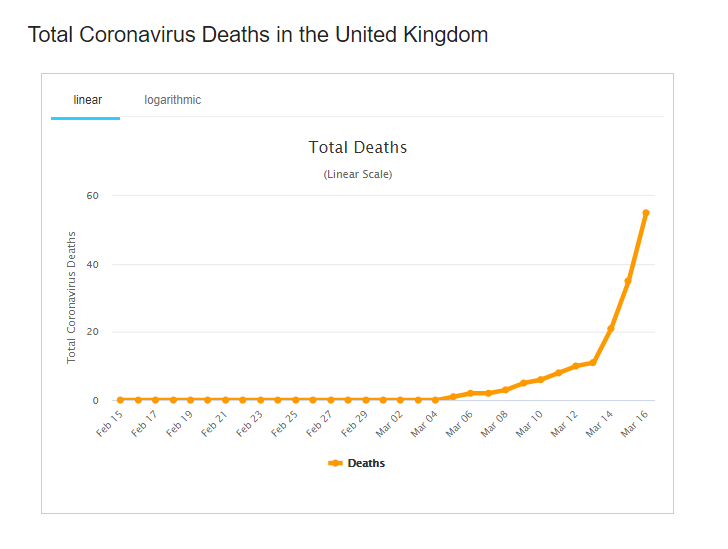The width and height of the screenshot is (728, 549).
Task: Toggle the Deaths series in legend
Action: click(x=366, y=463)
